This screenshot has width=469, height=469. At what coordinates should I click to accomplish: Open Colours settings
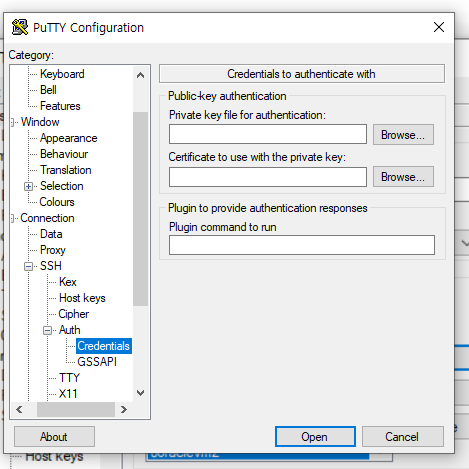click(x=57, y=202)
